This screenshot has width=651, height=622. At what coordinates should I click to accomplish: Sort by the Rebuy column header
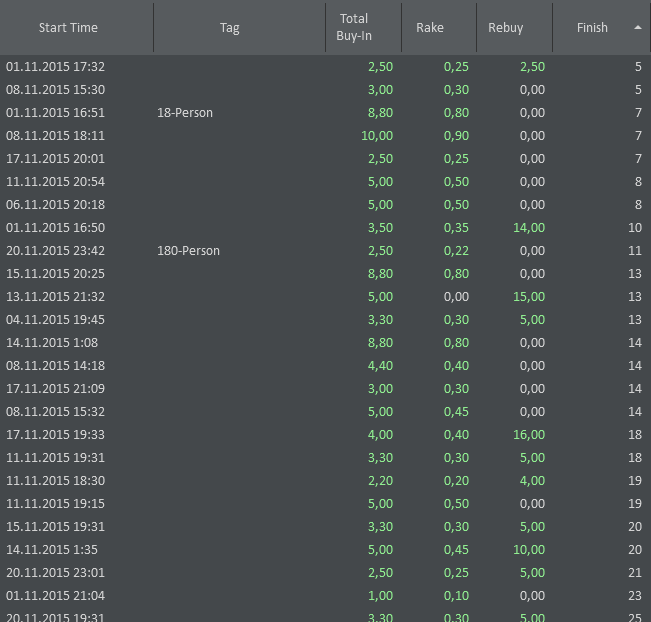pos(505,28)
